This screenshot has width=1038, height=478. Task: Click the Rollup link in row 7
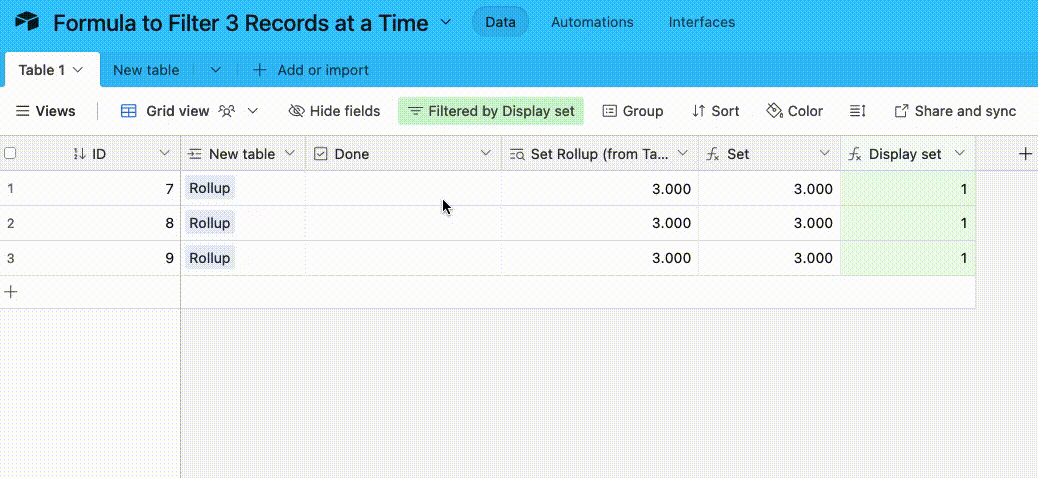[210, 188]
